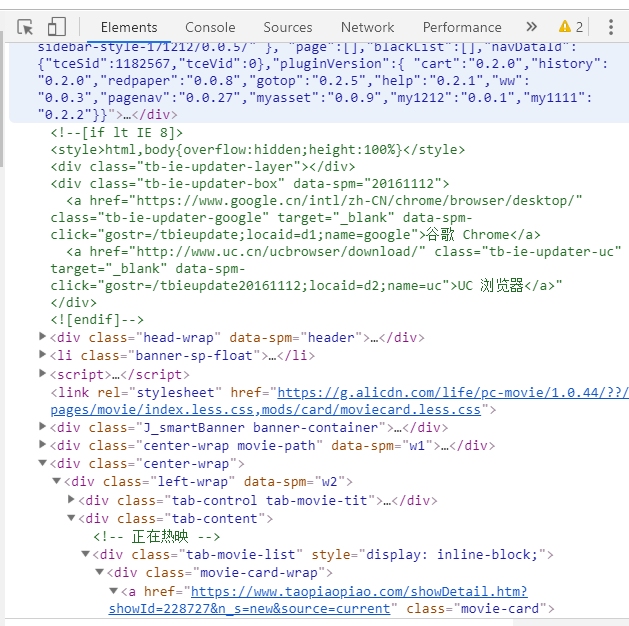Select the 正在热映 comment line

157,537
